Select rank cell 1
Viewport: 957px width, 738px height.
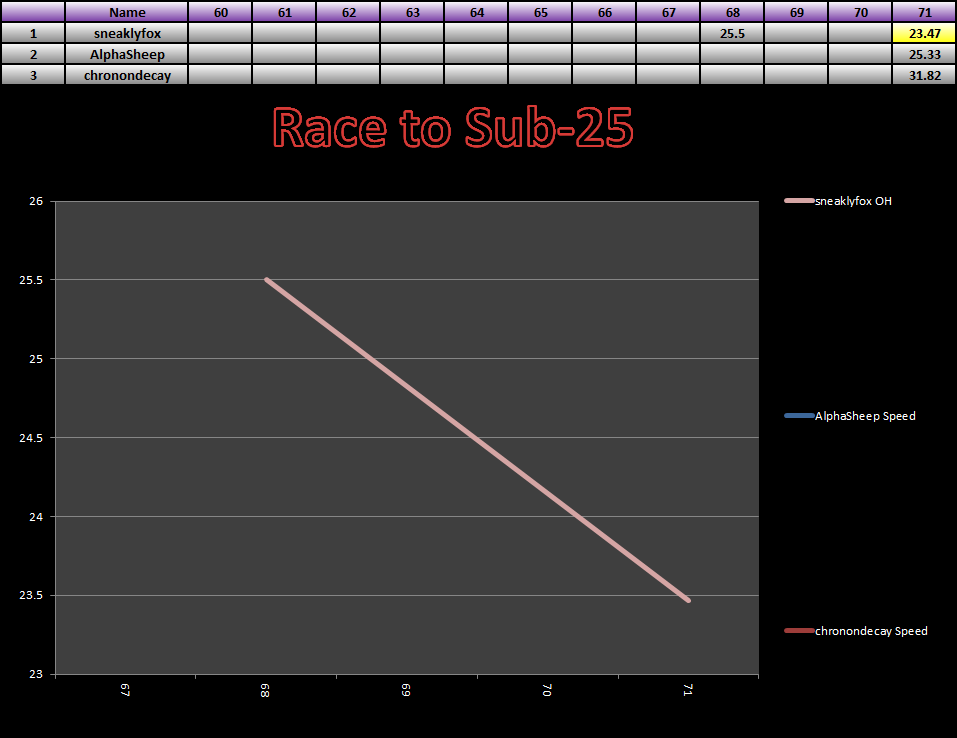33,34
